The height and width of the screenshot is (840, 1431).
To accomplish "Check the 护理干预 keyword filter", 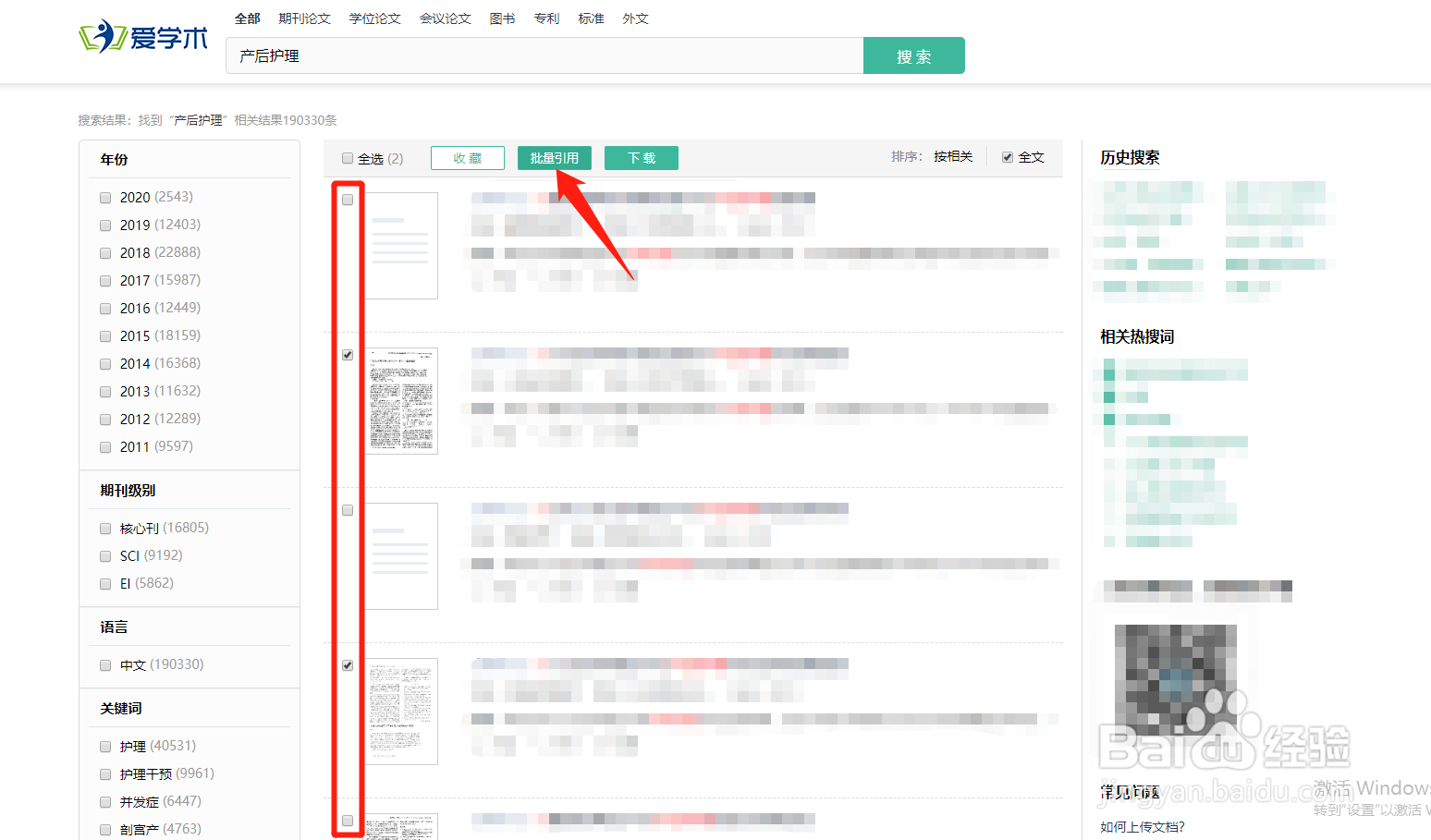I will coord(105,774).
